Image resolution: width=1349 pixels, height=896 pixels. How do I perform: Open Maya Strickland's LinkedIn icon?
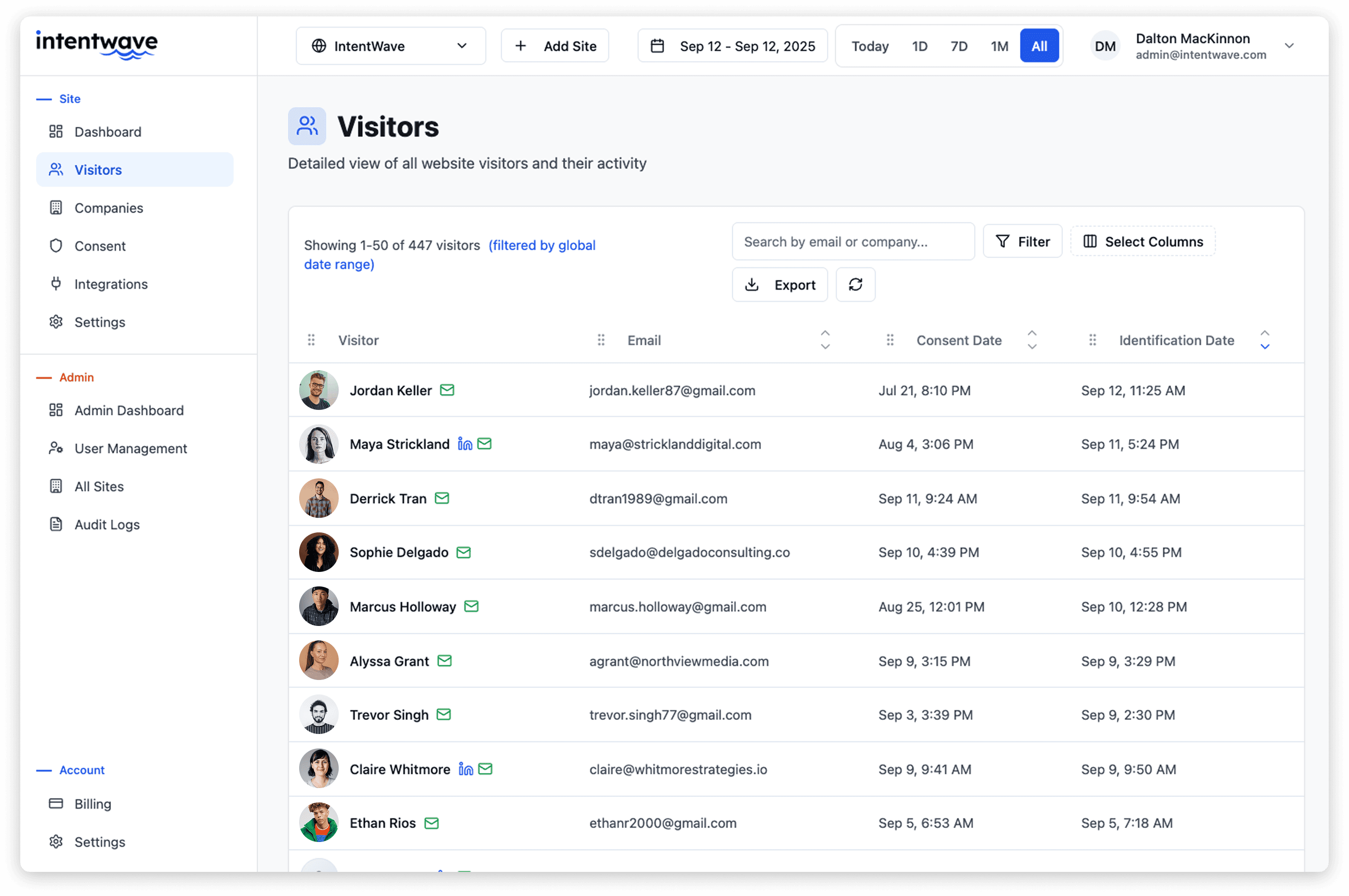(x=465, y=444)
